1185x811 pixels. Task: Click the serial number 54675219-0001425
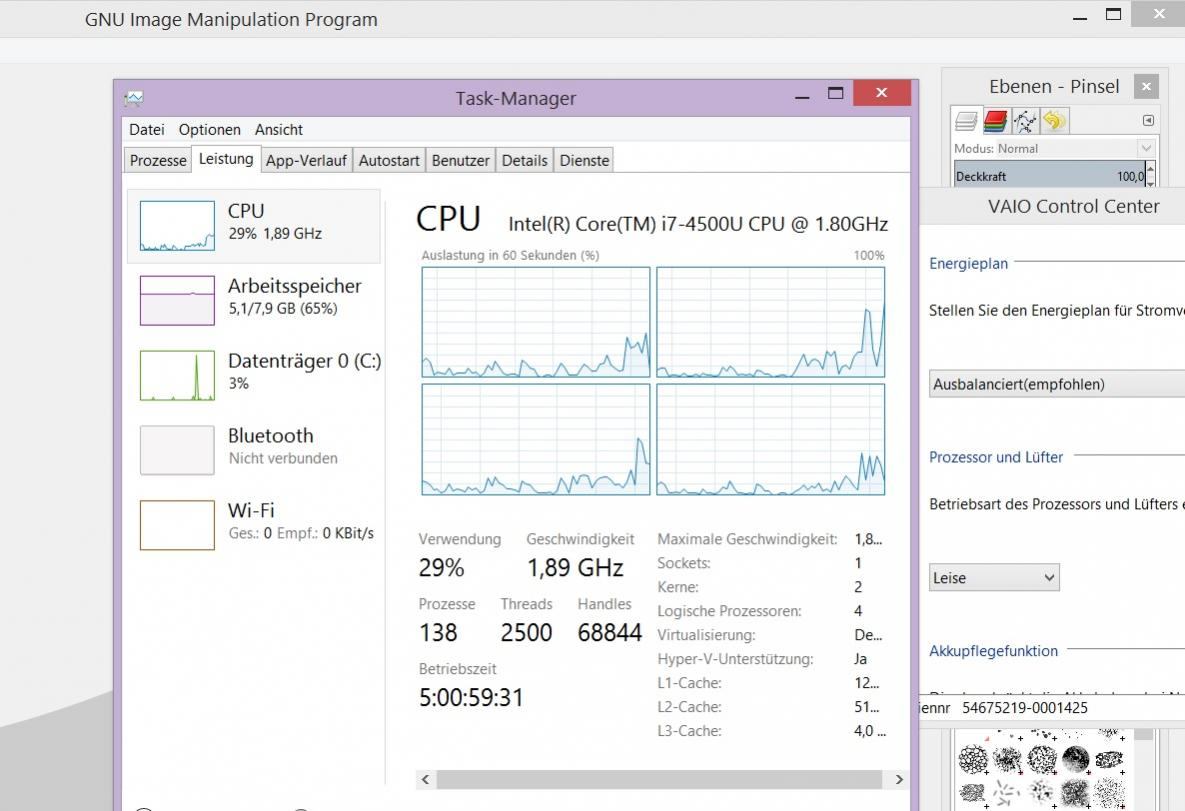(x=1025, y=707)
